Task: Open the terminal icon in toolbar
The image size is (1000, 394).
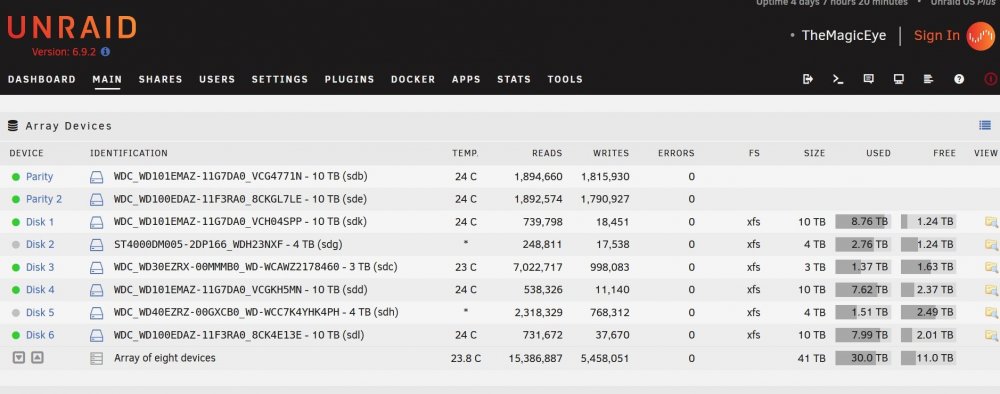Action: coord(838,79)
